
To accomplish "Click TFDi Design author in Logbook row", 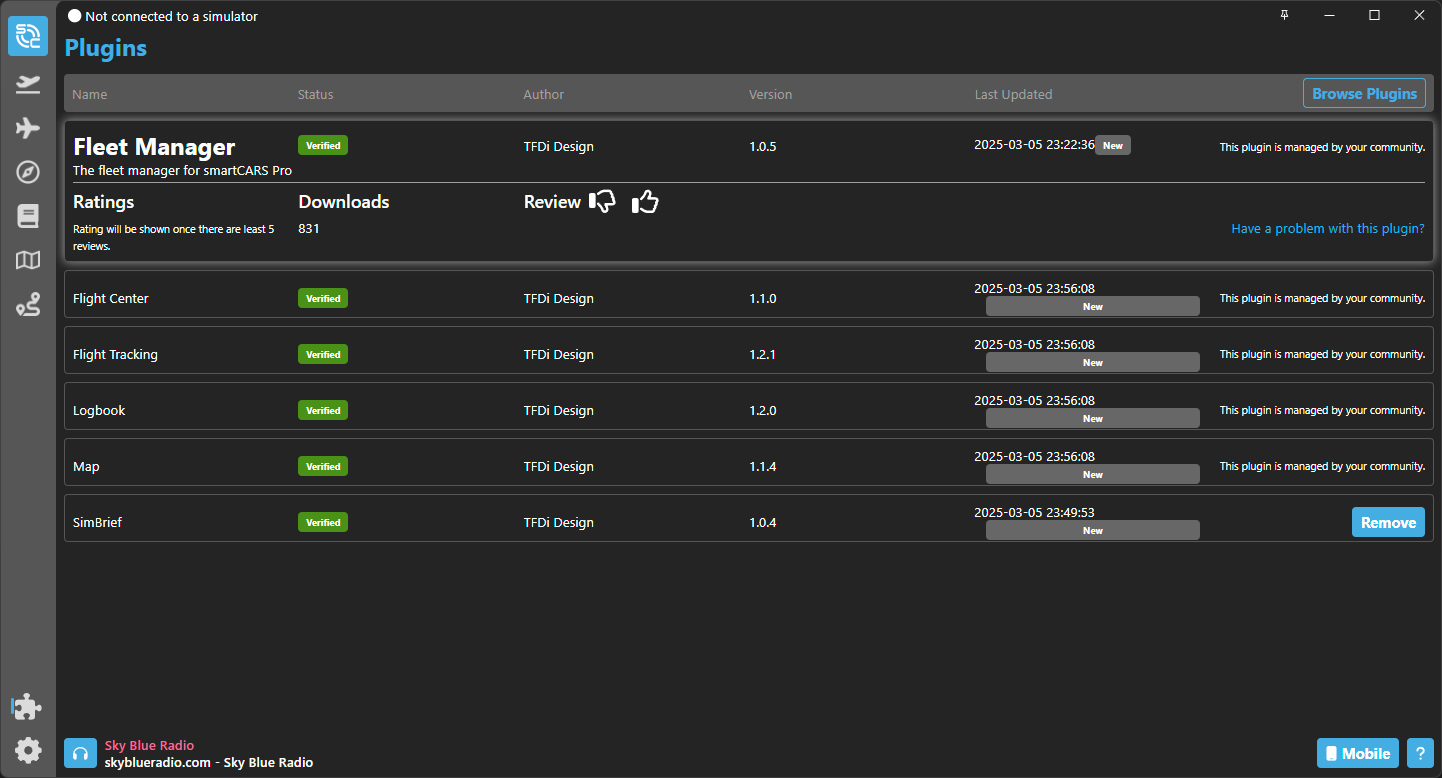I will point(558,411).
